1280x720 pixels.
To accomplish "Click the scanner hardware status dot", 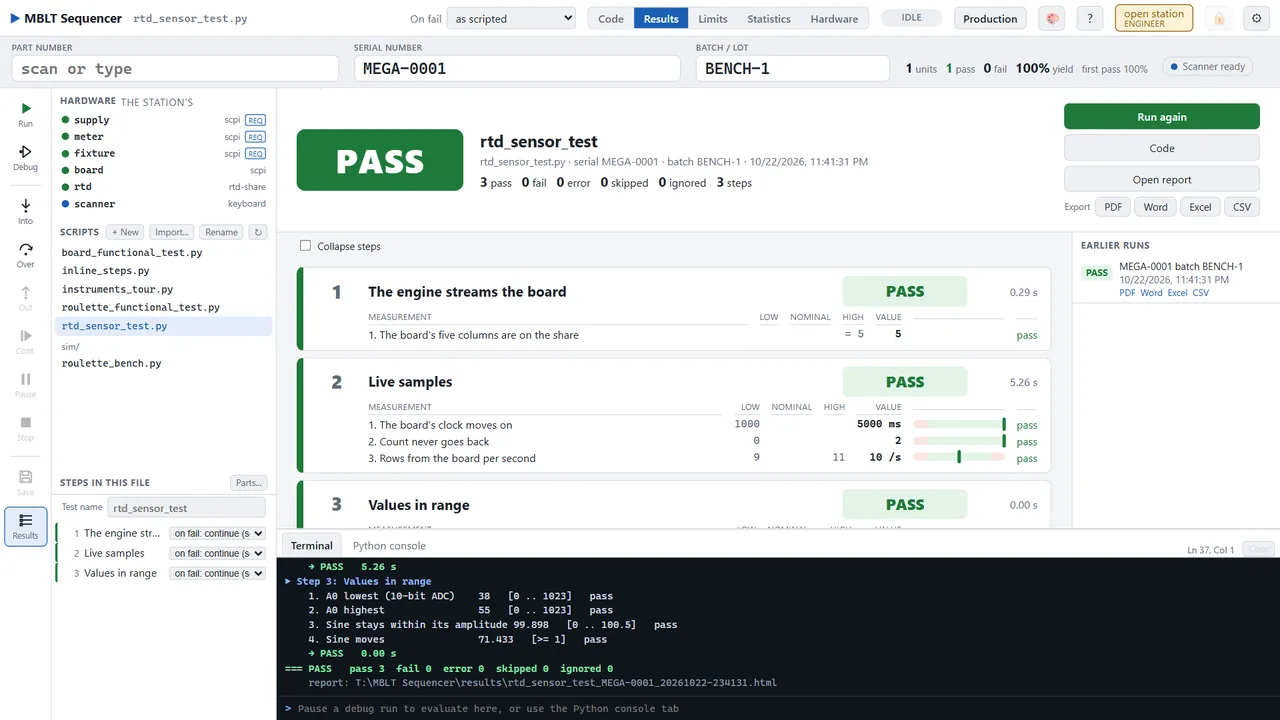I will tap(65, 204).
